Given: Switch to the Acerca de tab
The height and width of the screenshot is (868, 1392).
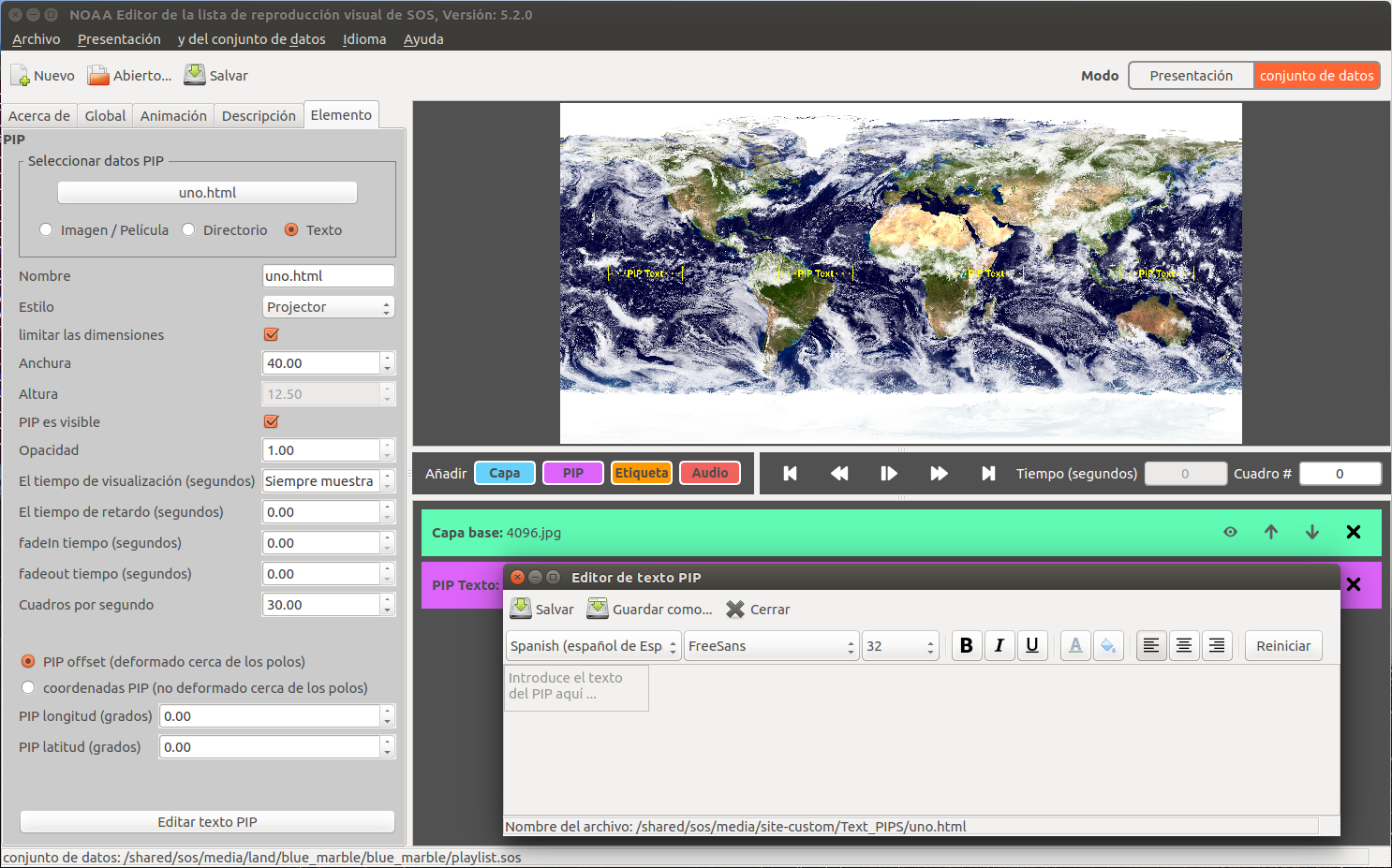Looking at the screenshot, I should pos(39,116).
